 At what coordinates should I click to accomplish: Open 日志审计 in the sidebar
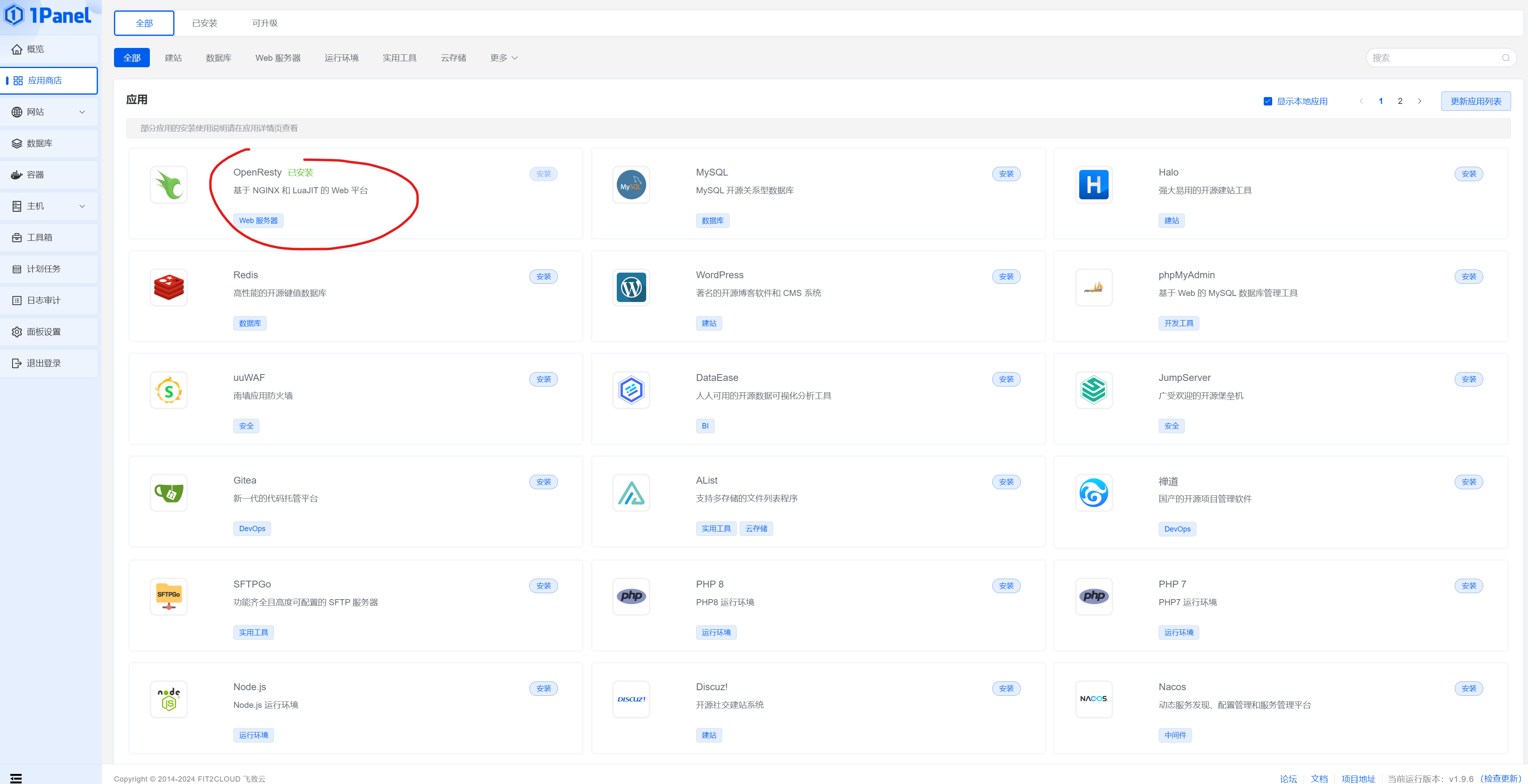[49, 301]
